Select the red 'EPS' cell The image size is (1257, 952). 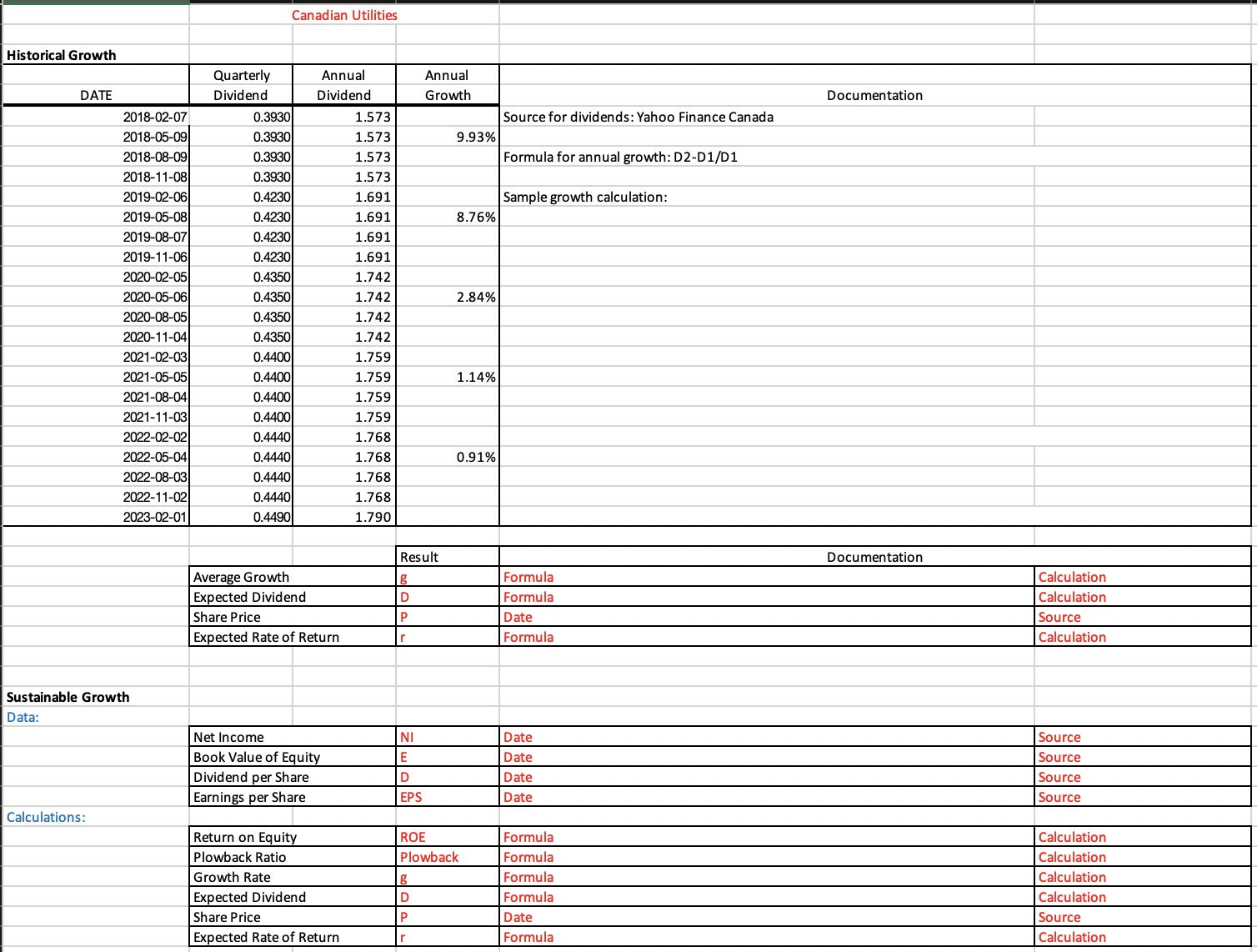448,797
